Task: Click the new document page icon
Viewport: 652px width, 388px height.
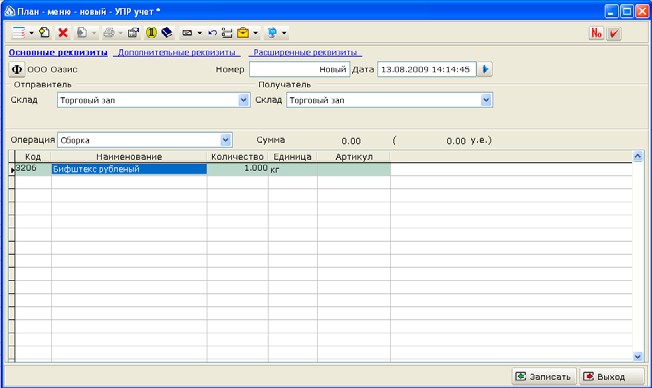Action: pyautogui.click(x=44, y=32)
